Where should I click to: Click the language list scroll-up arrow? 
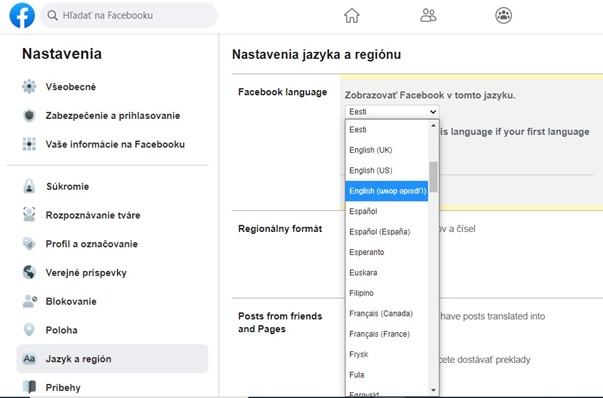pos(433,126)
